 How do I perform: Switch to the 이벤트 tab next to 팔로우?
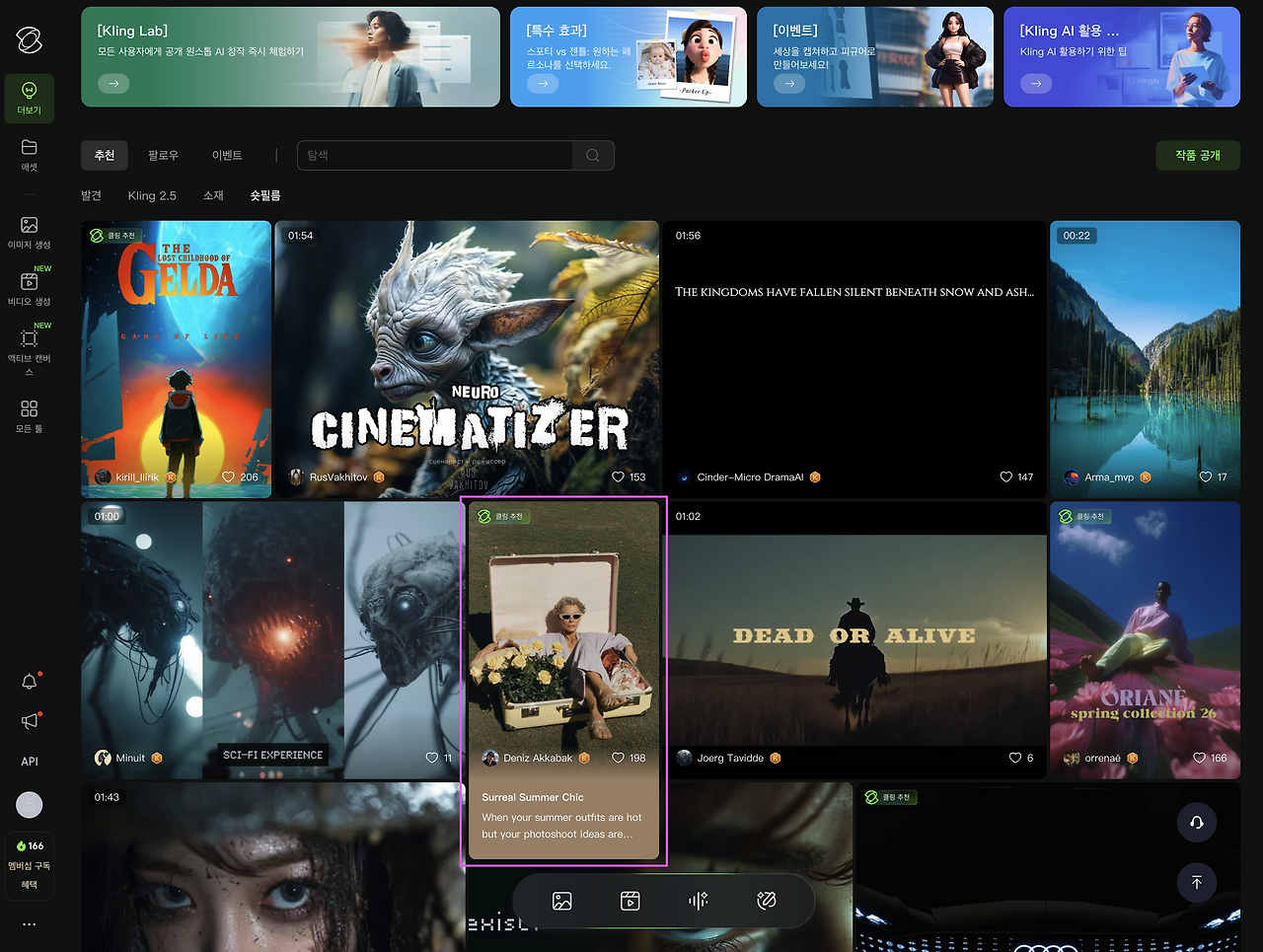point(227,155)
